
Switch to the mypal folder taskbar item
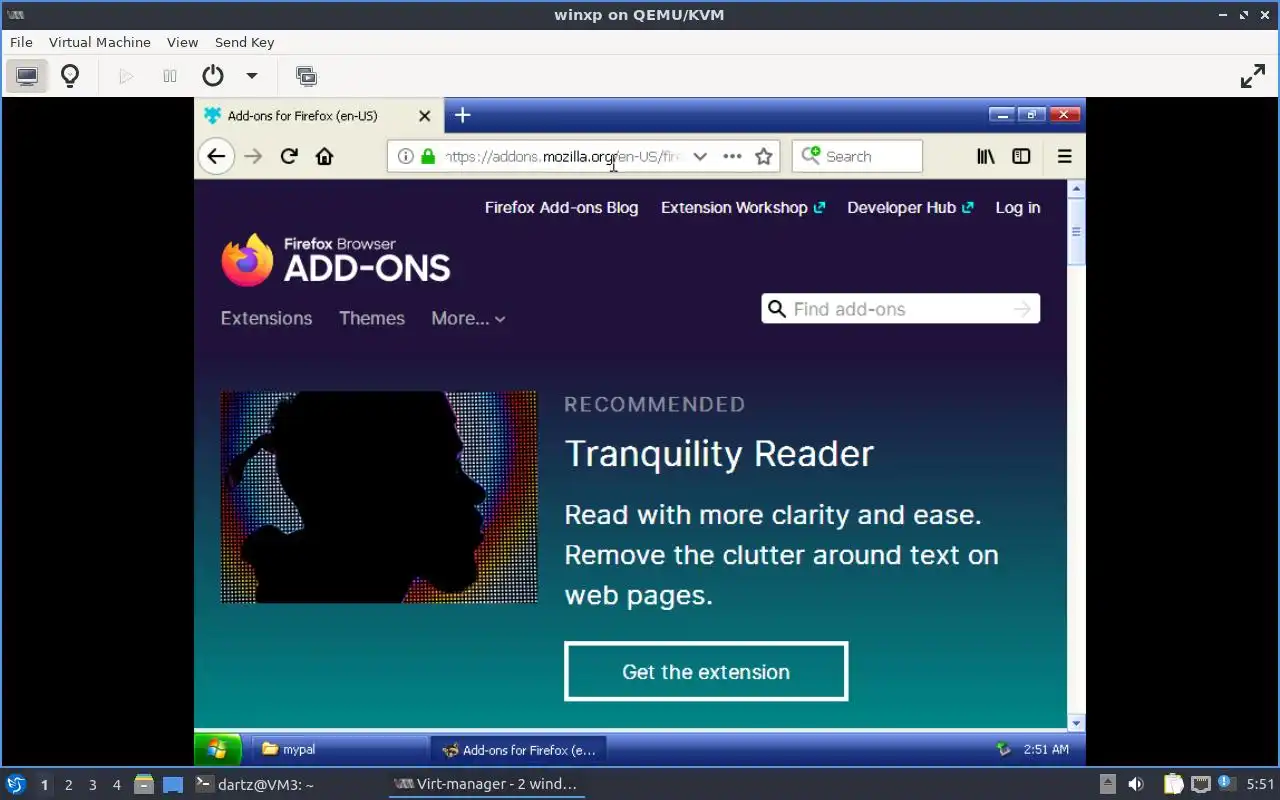click(338, 749)
